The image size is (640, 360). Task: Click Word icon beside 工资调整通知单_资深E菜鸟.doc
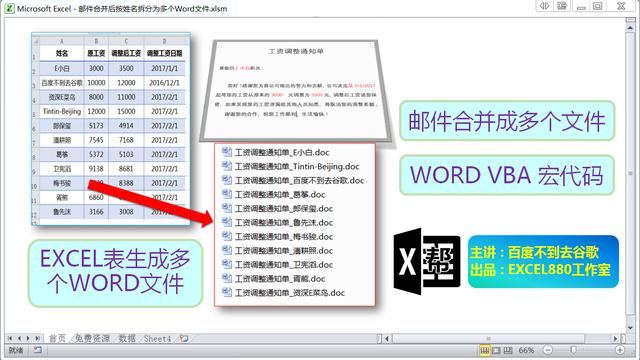(227, 292)
